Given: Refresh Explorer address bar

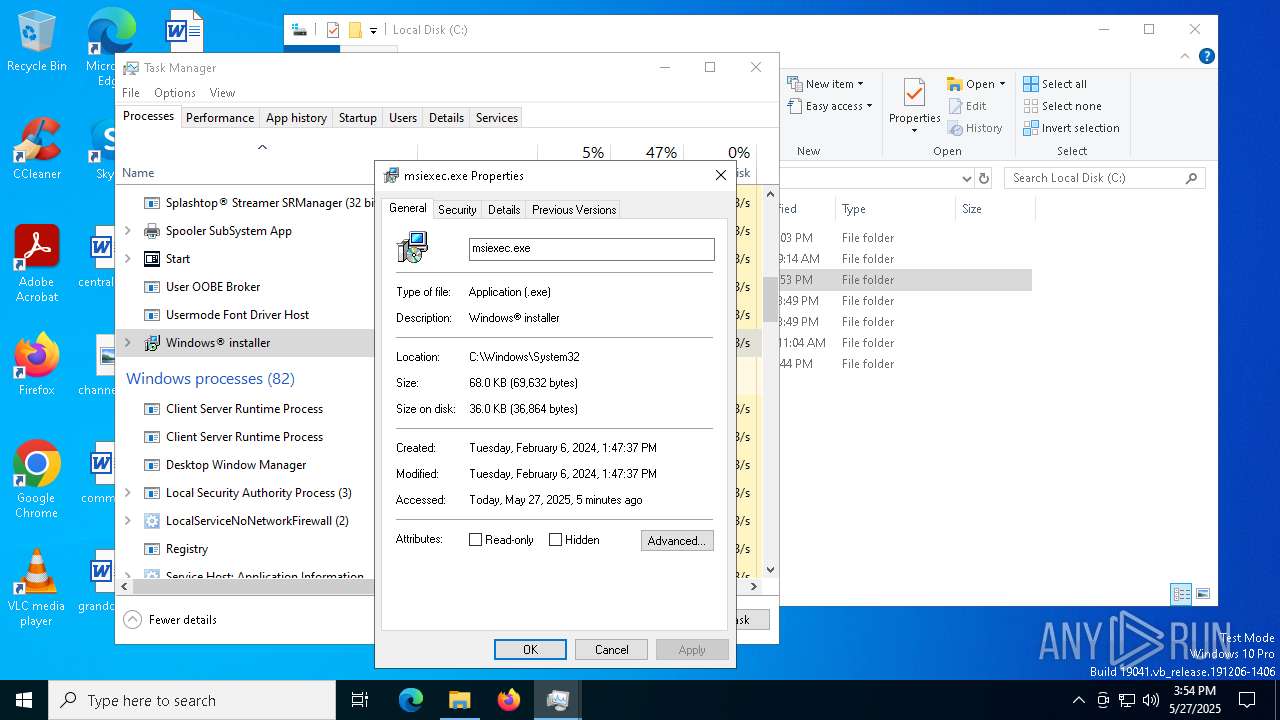Looking at the screenshot, I should (x=984, y=178).
